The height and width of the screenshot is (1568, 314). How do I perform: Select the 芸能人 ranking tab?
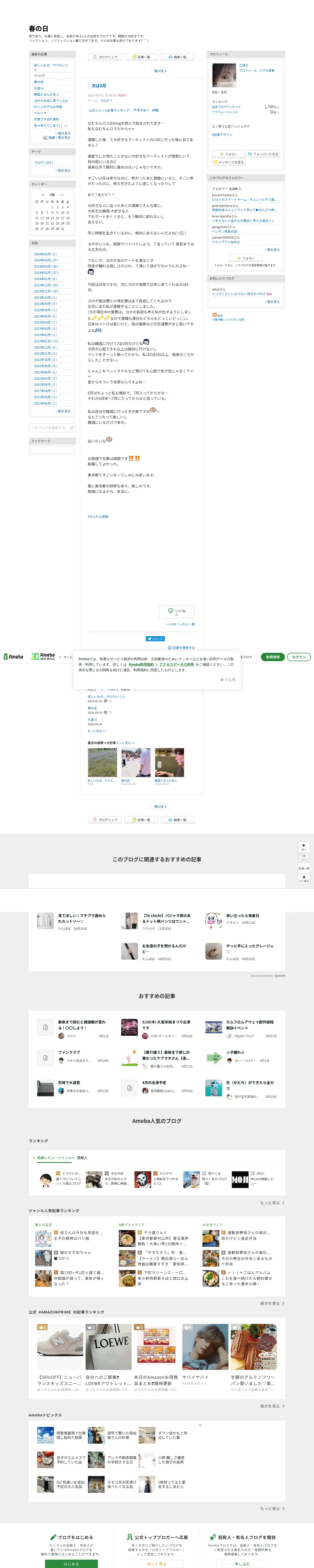click(82, 1158)
